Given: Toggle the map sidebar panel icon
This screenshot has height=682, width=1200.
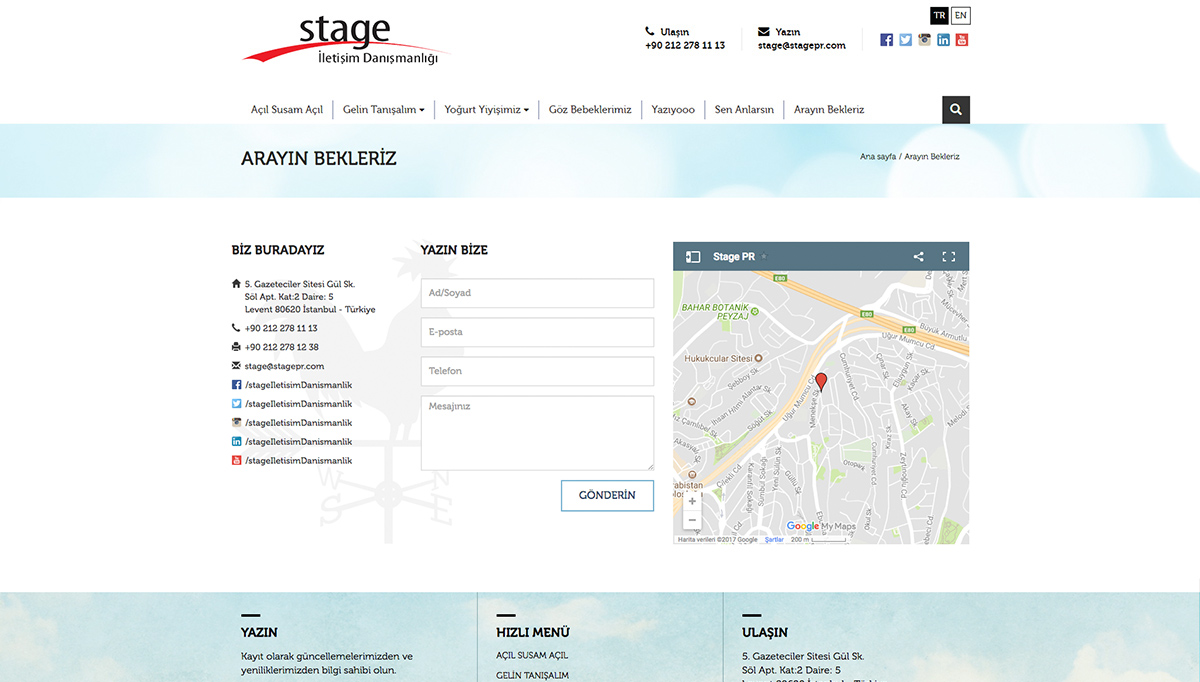Looking at the screenshot, I should click(x=692, y=257).
